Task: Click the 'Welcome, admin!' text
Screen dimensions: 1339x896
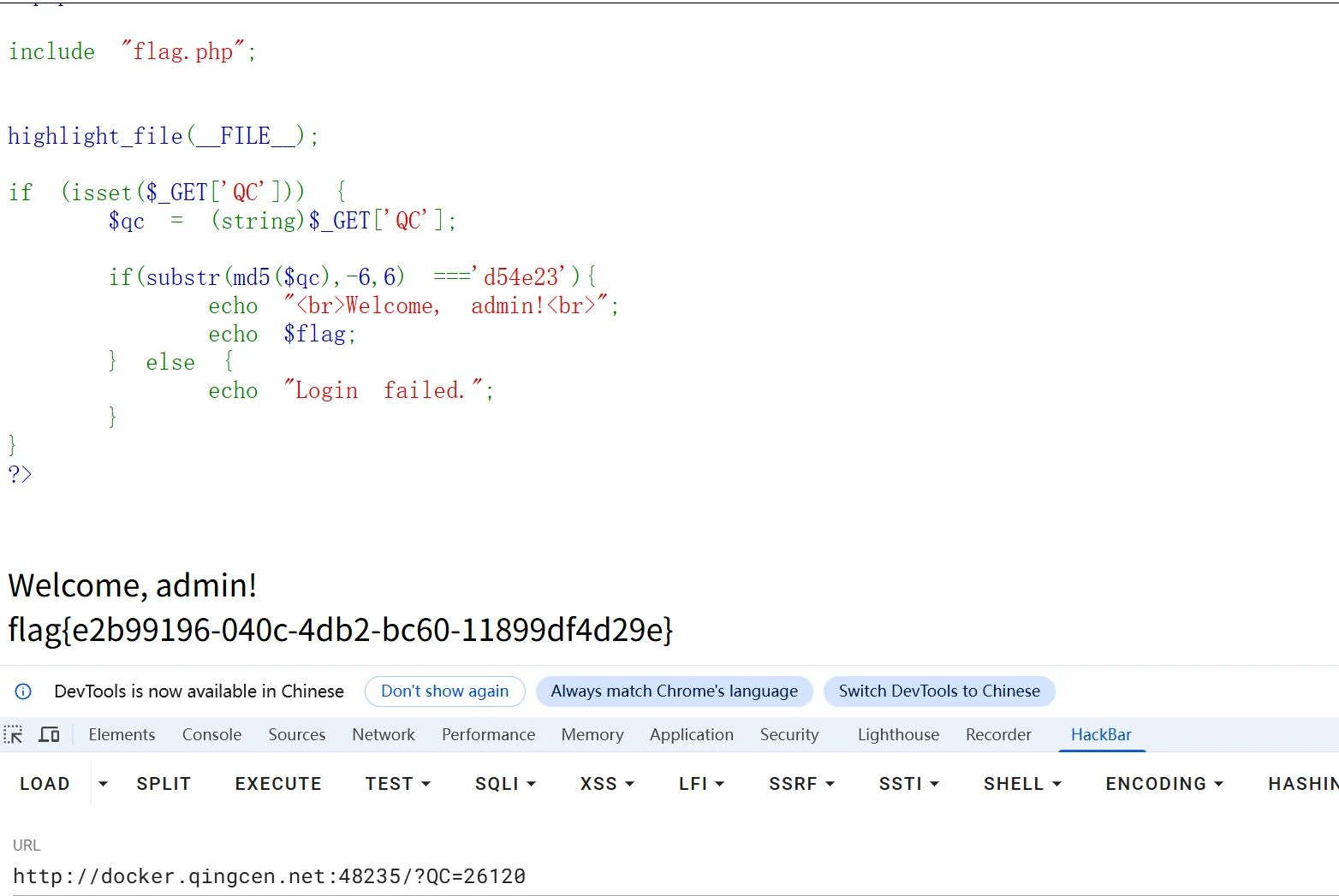Action: (133, 585)
